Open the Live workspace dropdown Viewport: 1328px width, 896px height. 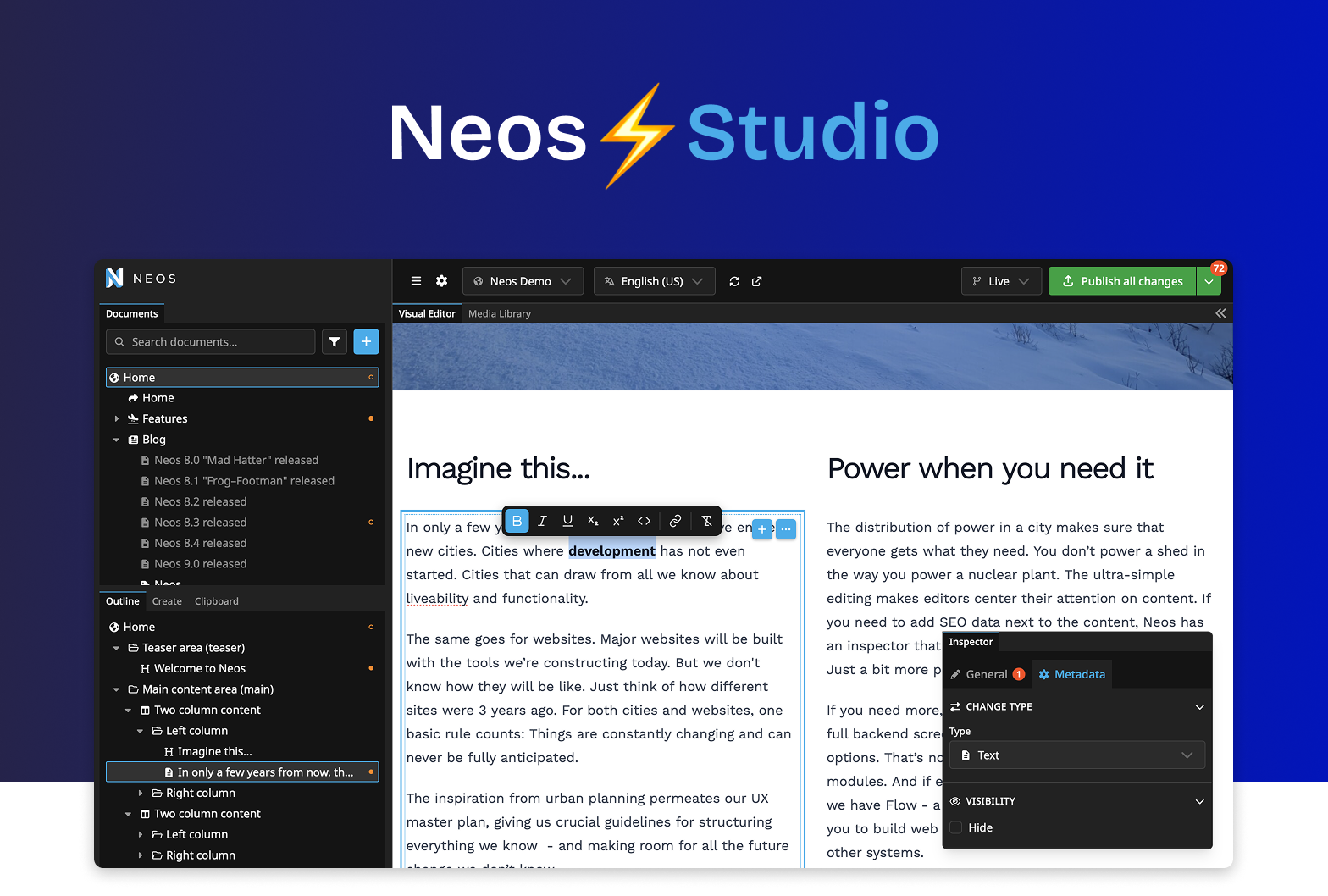coord(1001,281)
